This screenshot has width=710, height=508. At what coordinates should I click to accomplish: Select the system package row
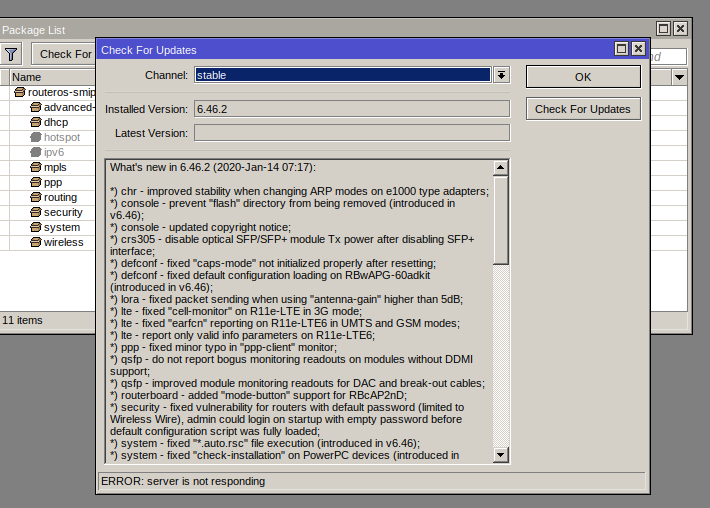pos(49,227)
